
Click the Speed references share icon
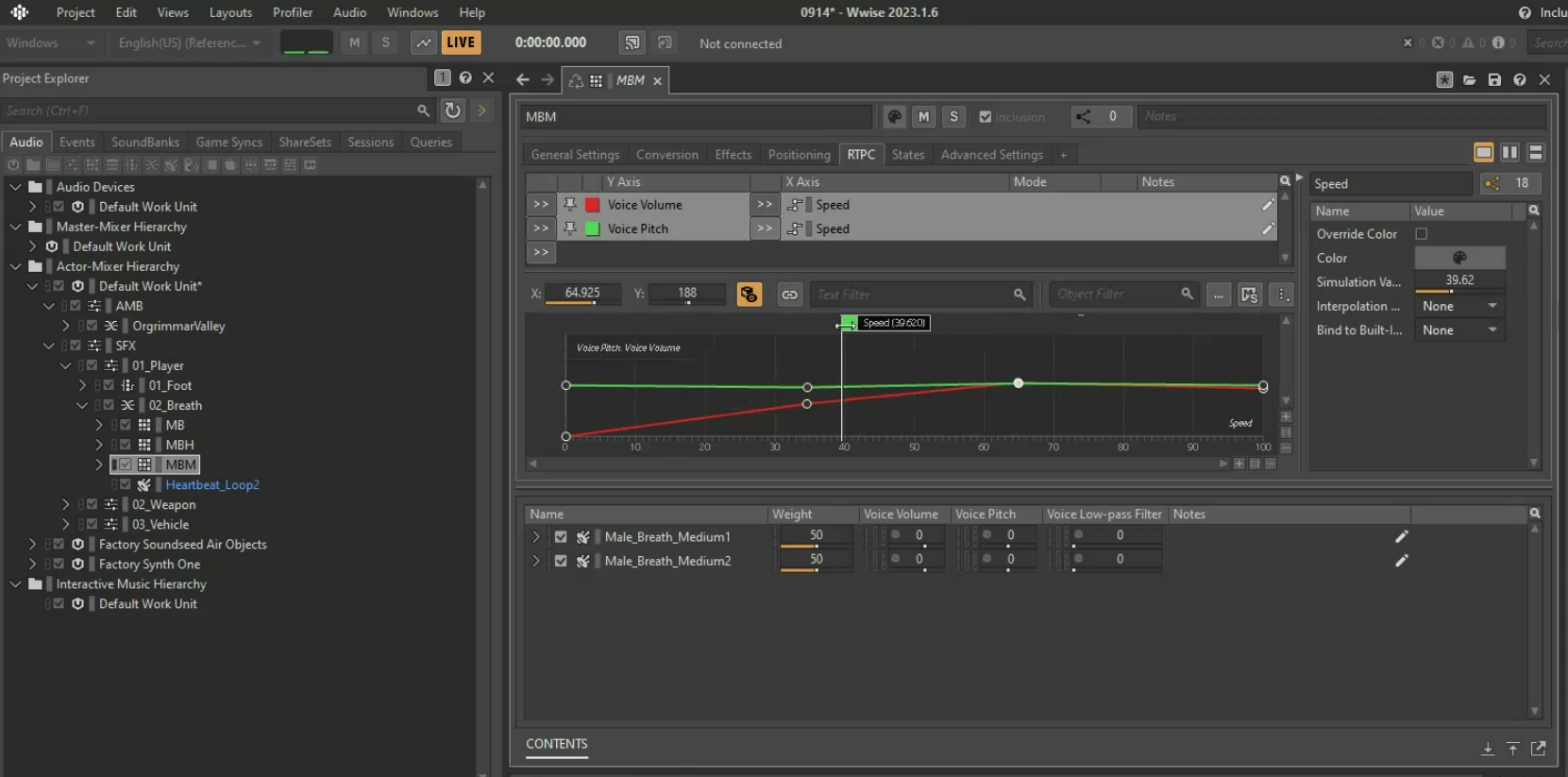coord(1492,183)
